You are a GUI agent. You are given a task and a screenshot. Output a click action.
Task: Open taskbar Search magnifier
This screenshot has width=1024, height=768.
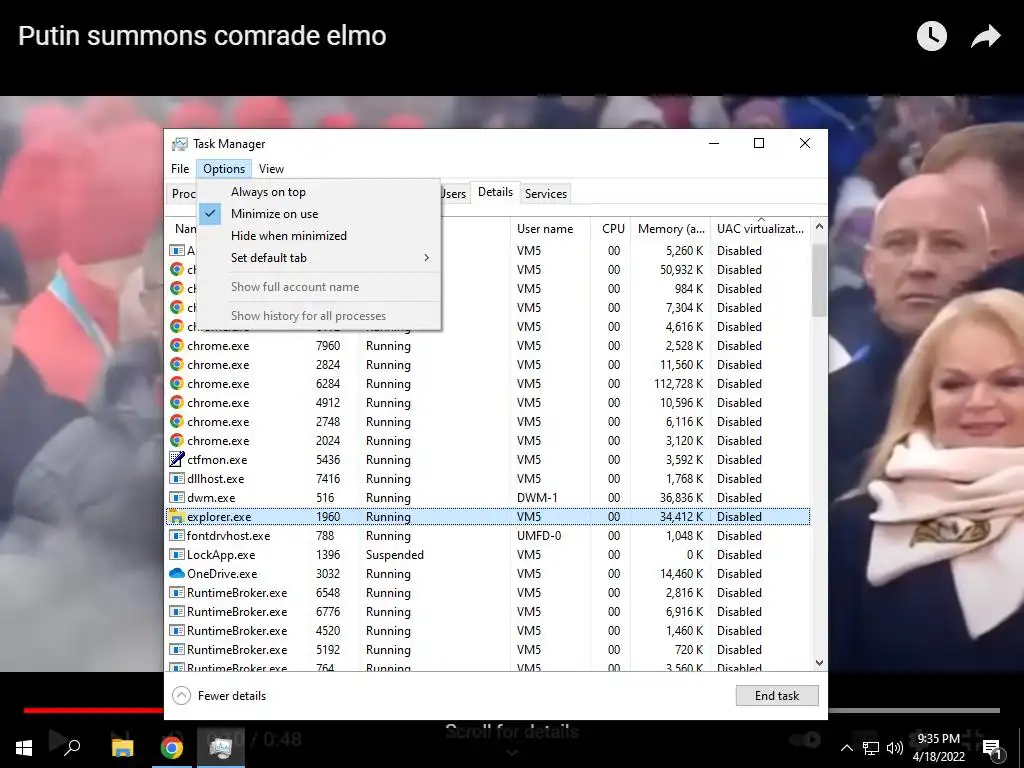coord(72,746)
